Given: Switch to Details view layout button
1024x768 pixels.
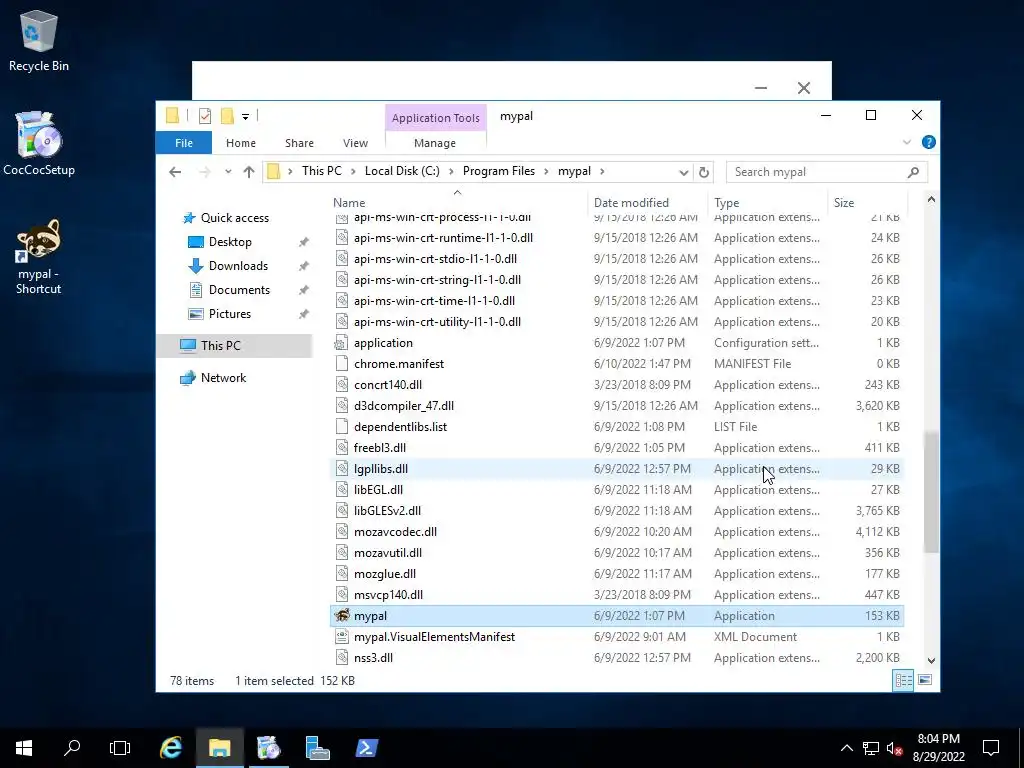Looking at the screenshot, I should coord(903,680).
